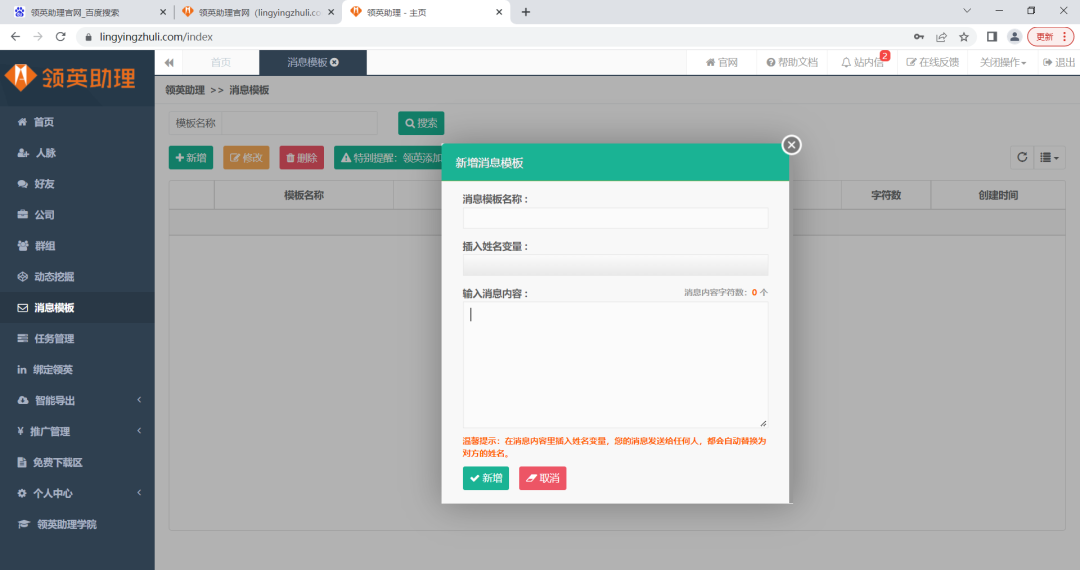The width and height of the screenshot is (1080, 570).
Task: Sort by the 模板名称 column header
Action: [304, 196]
